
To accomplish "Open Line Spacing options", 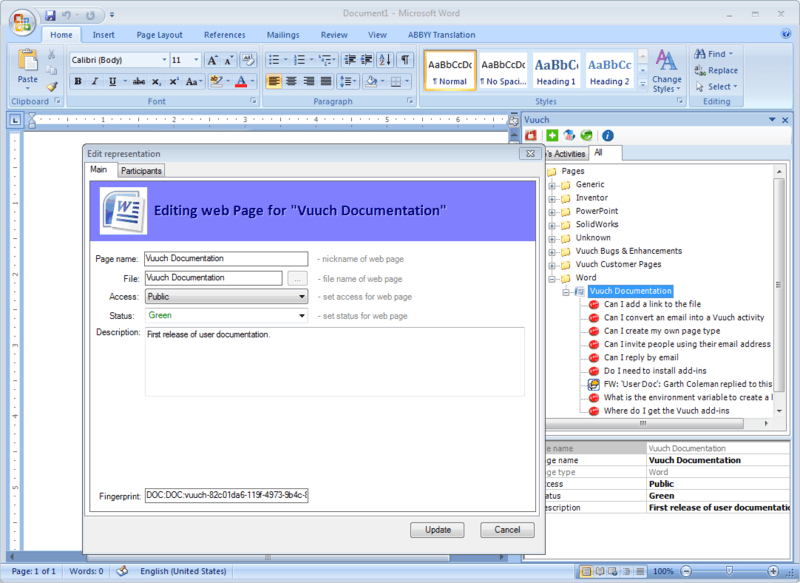I will coord(348,81).
